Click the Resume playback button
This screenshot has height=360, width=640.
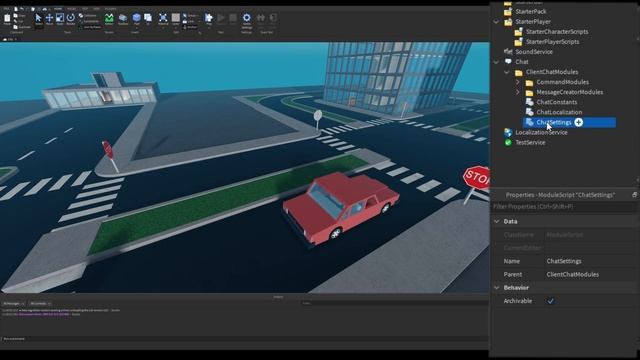221,18
